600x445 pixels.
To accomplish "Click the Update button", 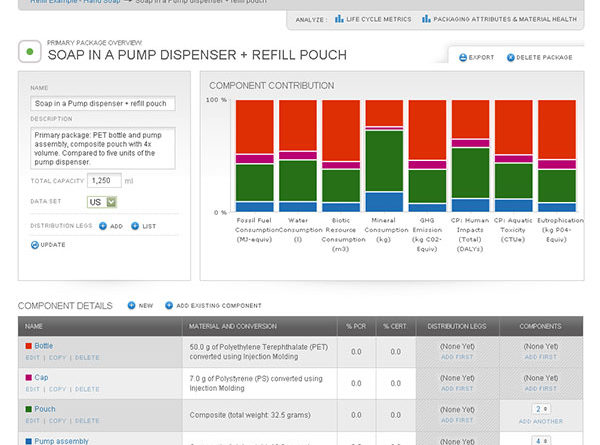I will tap(48, 245).
